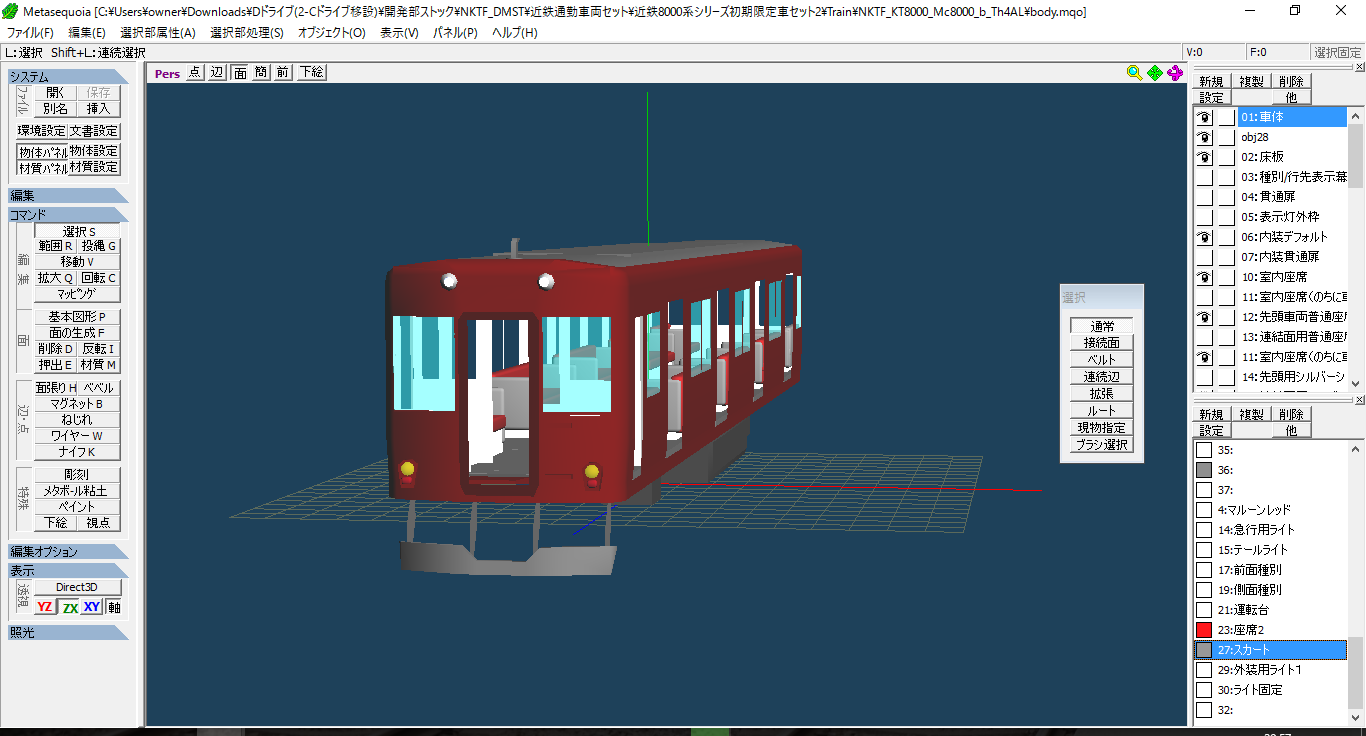
Task: Hide 06:内装デフォルト via eye icon
Action: point(1205,237)
